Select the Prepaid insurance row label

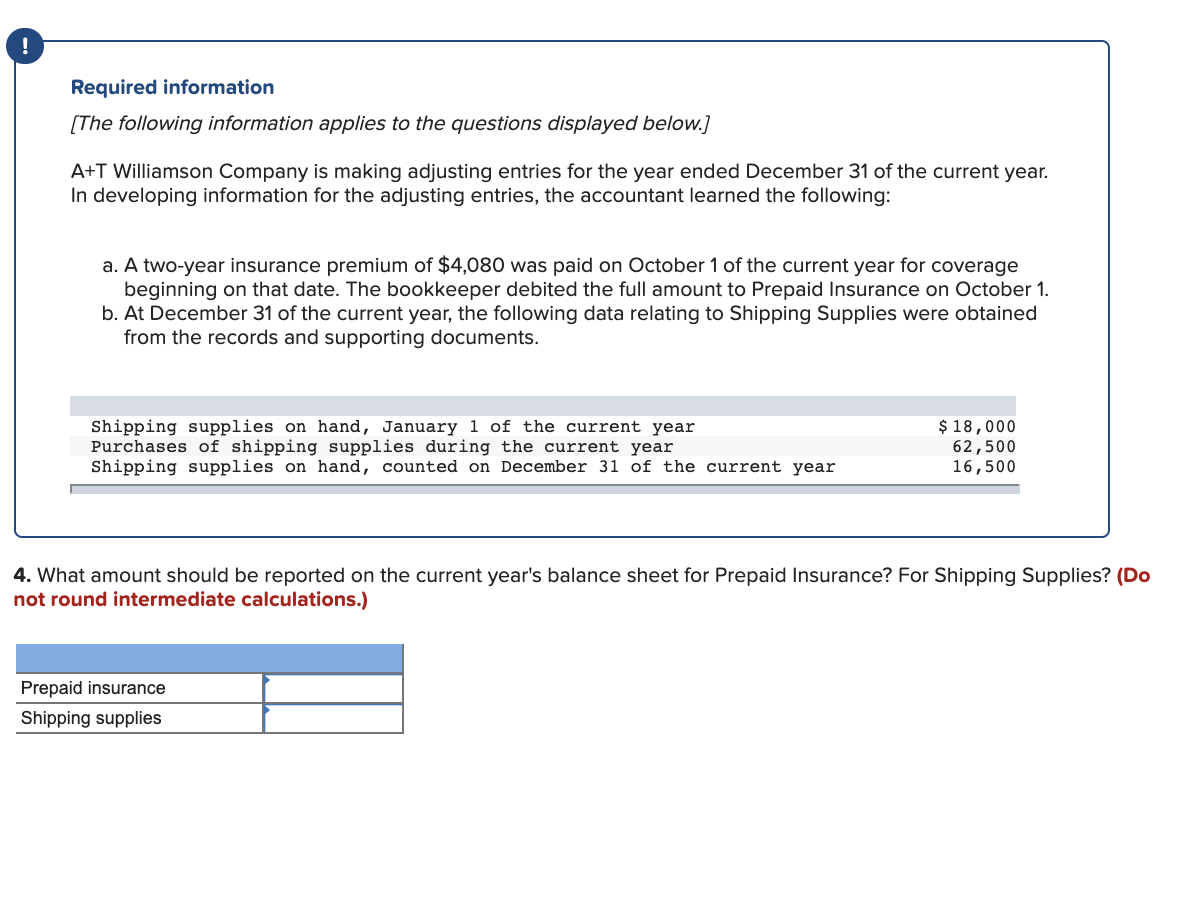click(92, 688)
